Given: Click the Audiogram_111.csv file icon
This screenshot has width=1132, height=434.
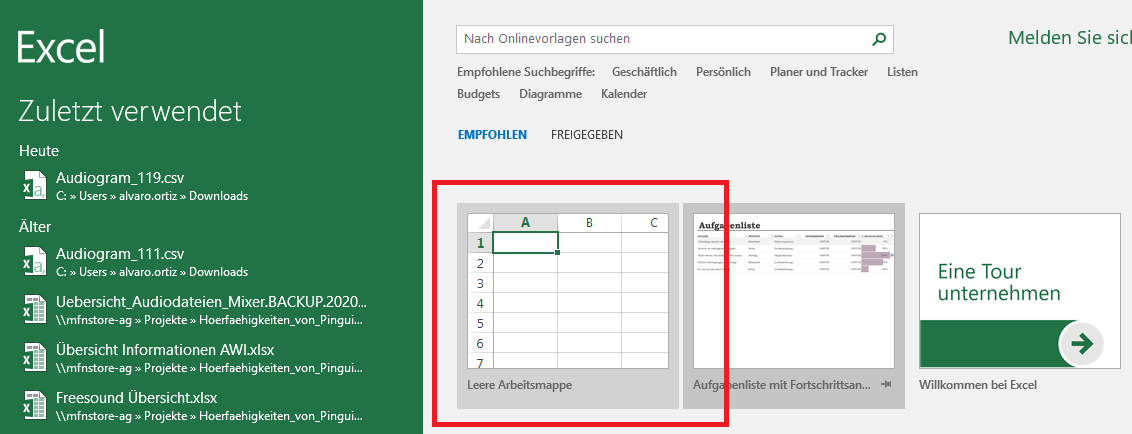Looking at the screenshot, I should (x=33, y=262).
